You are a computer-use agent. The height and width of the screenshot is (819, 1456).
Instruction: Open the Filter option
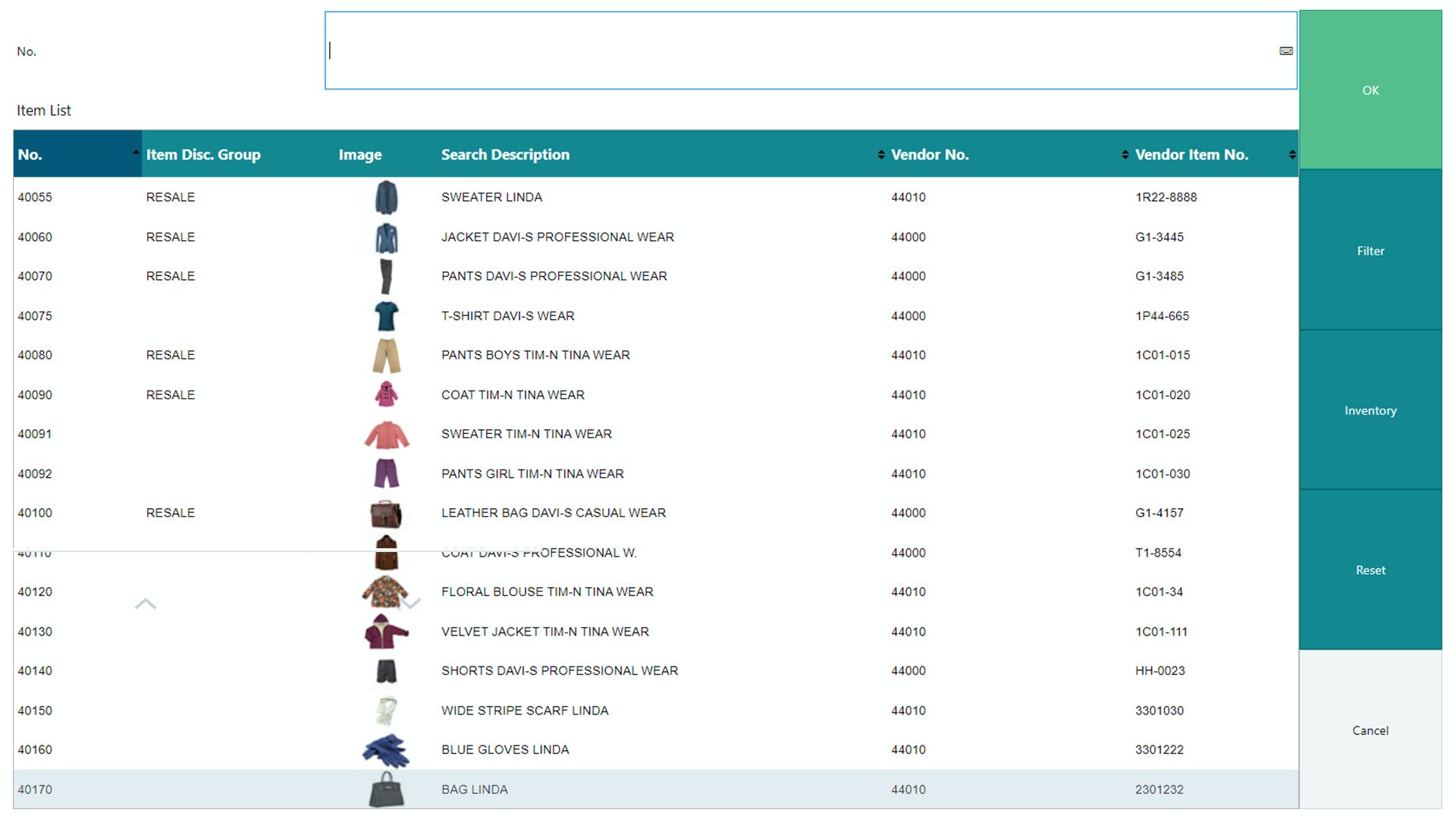tap(1370, 251)
